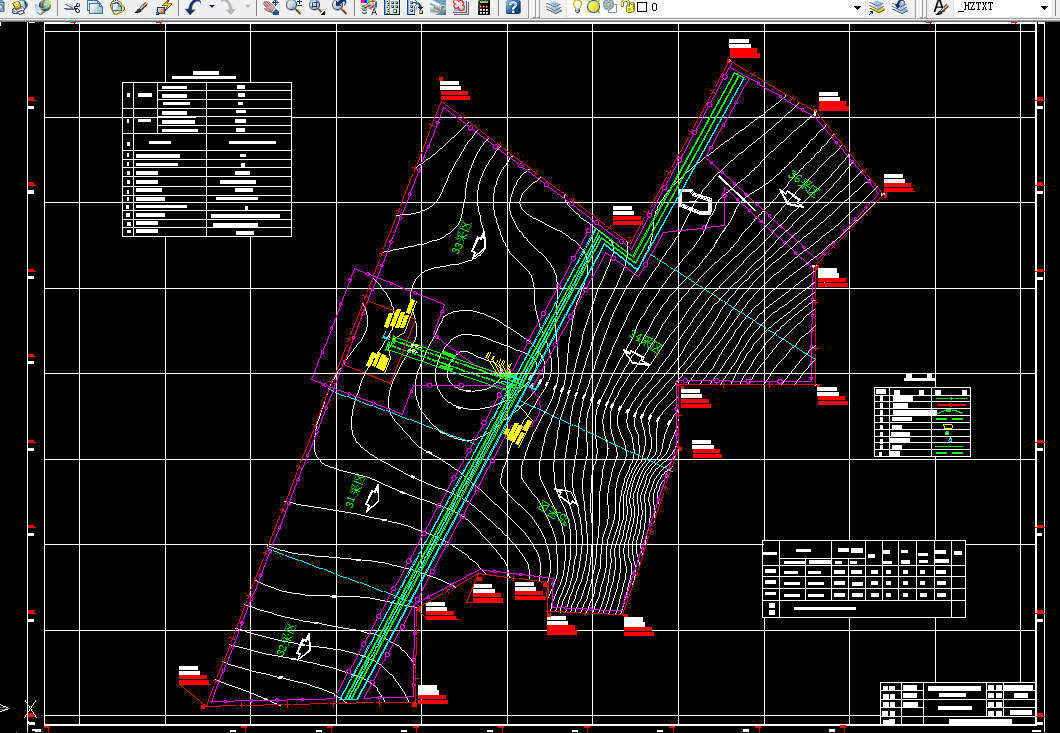Expand the Undo history dropdown arrow
This screenshot has height=733, width=1060.
[x=212, y=7]
